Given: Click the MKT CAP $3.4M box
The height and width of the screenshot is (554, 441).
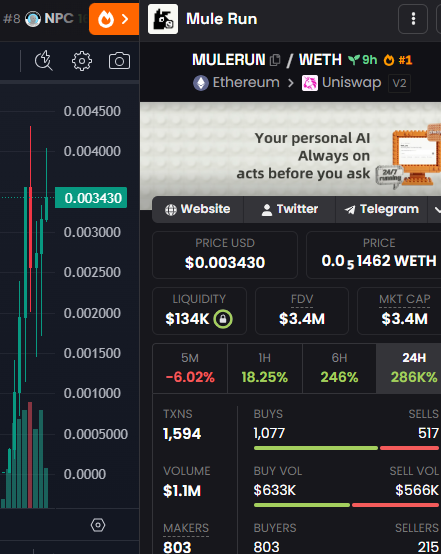Looking at the screenshot, I should tap(399, 311).
